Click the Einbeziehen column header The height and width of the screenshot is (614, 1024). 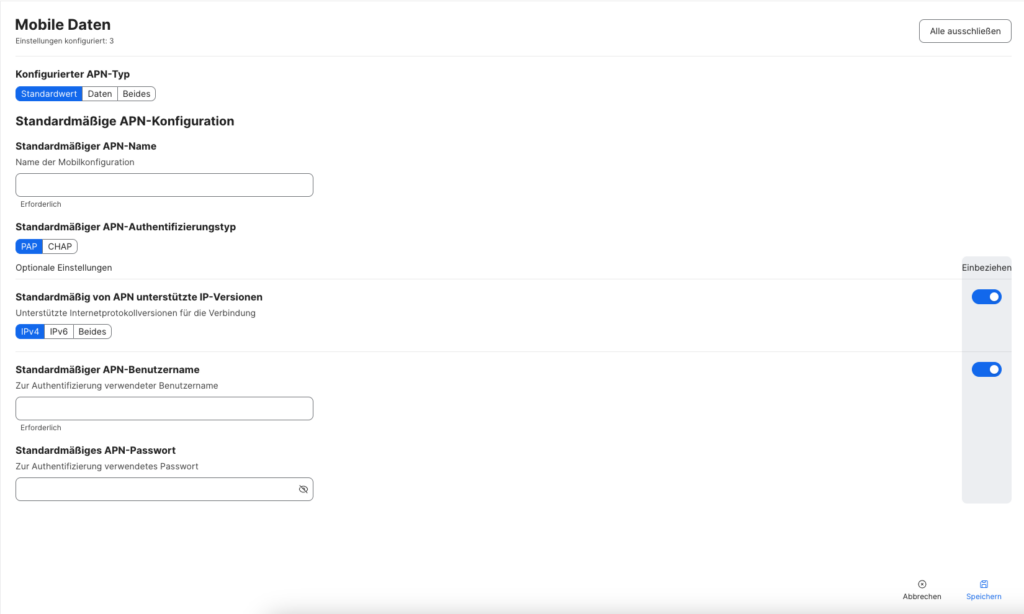986,268
